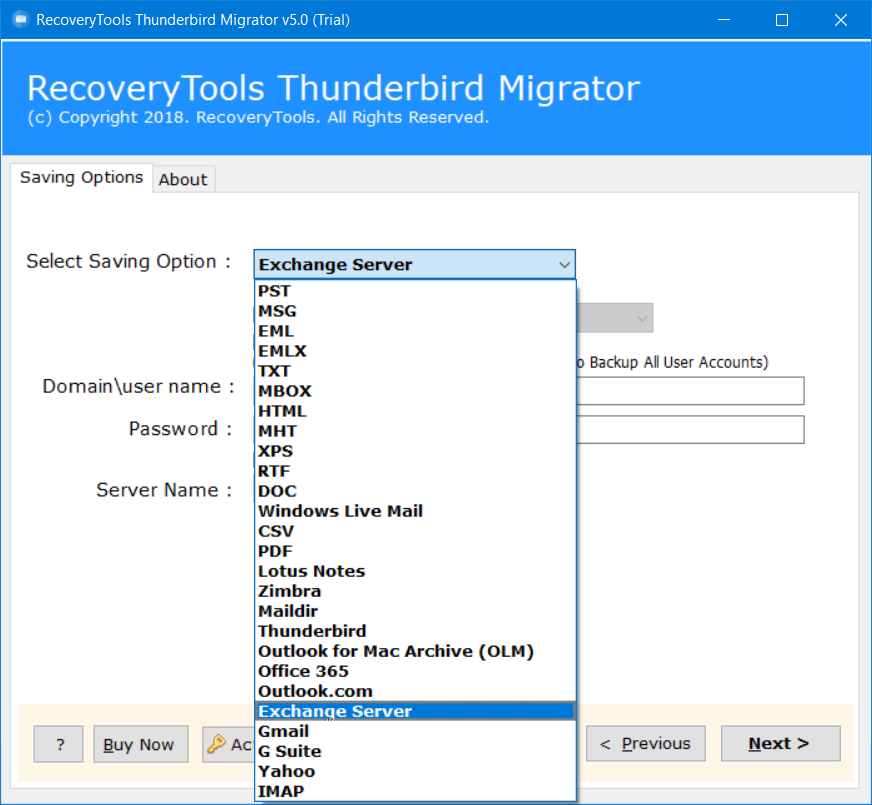Select Yahoo saving option
Screen dimensions: 872x805
(415, 772)
